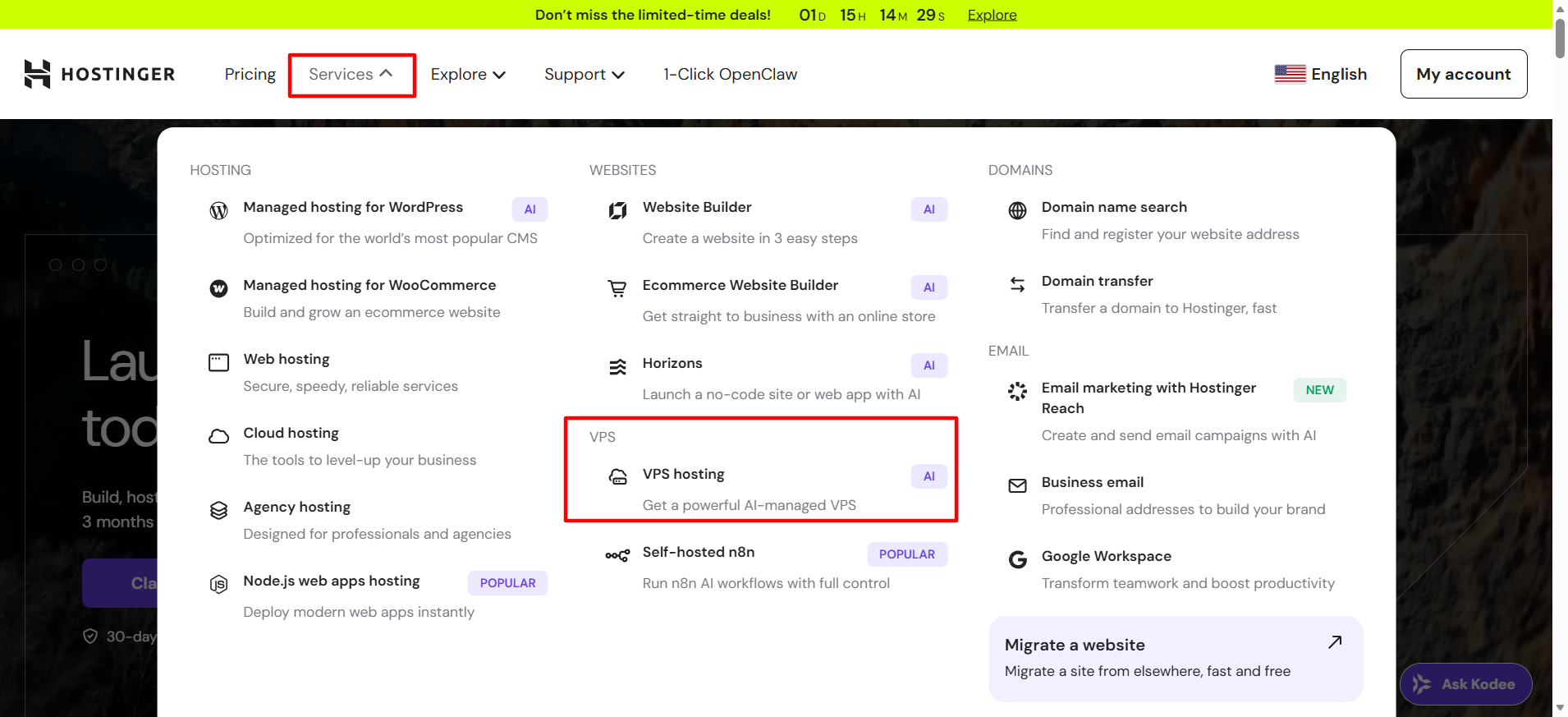This screenshot has width=1568, height=717.
Task: Click the VPS hosting server icon
Action: (617, 477)
